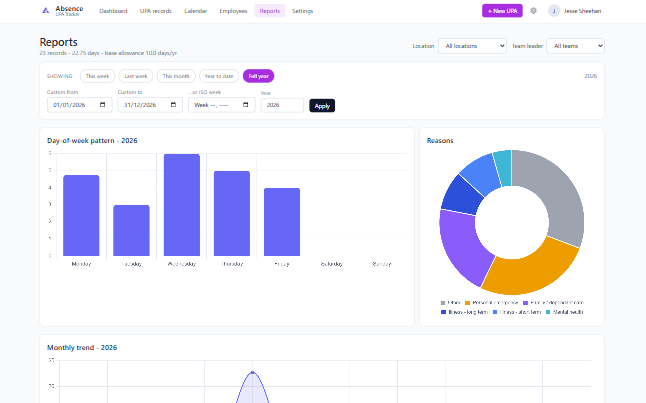The image size is (646, 403).
Task: Click the teal segment of Reasons donut
Action: [503, 167]
